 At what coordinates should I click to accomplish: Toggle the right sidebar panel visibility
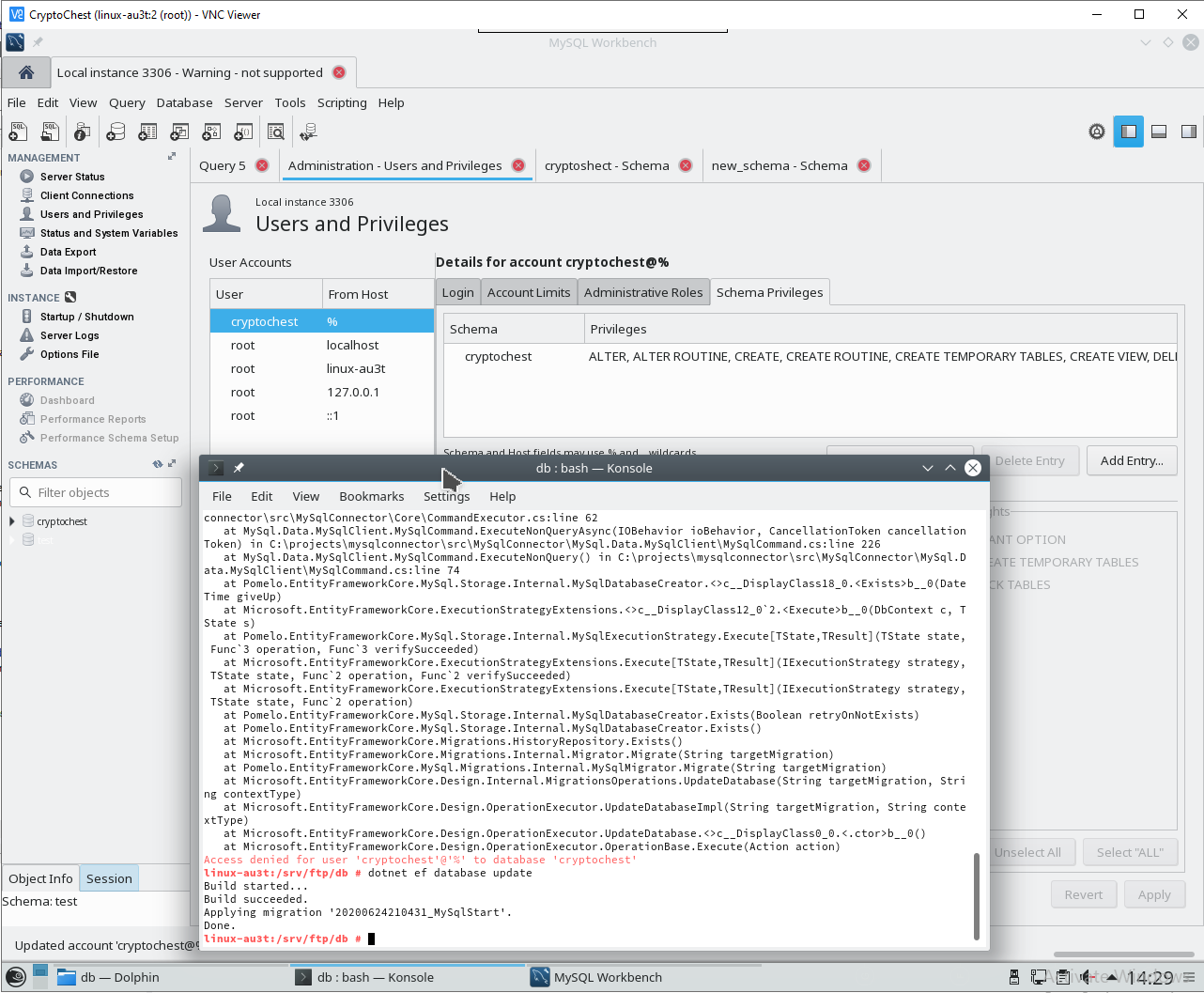[1189, 132]
